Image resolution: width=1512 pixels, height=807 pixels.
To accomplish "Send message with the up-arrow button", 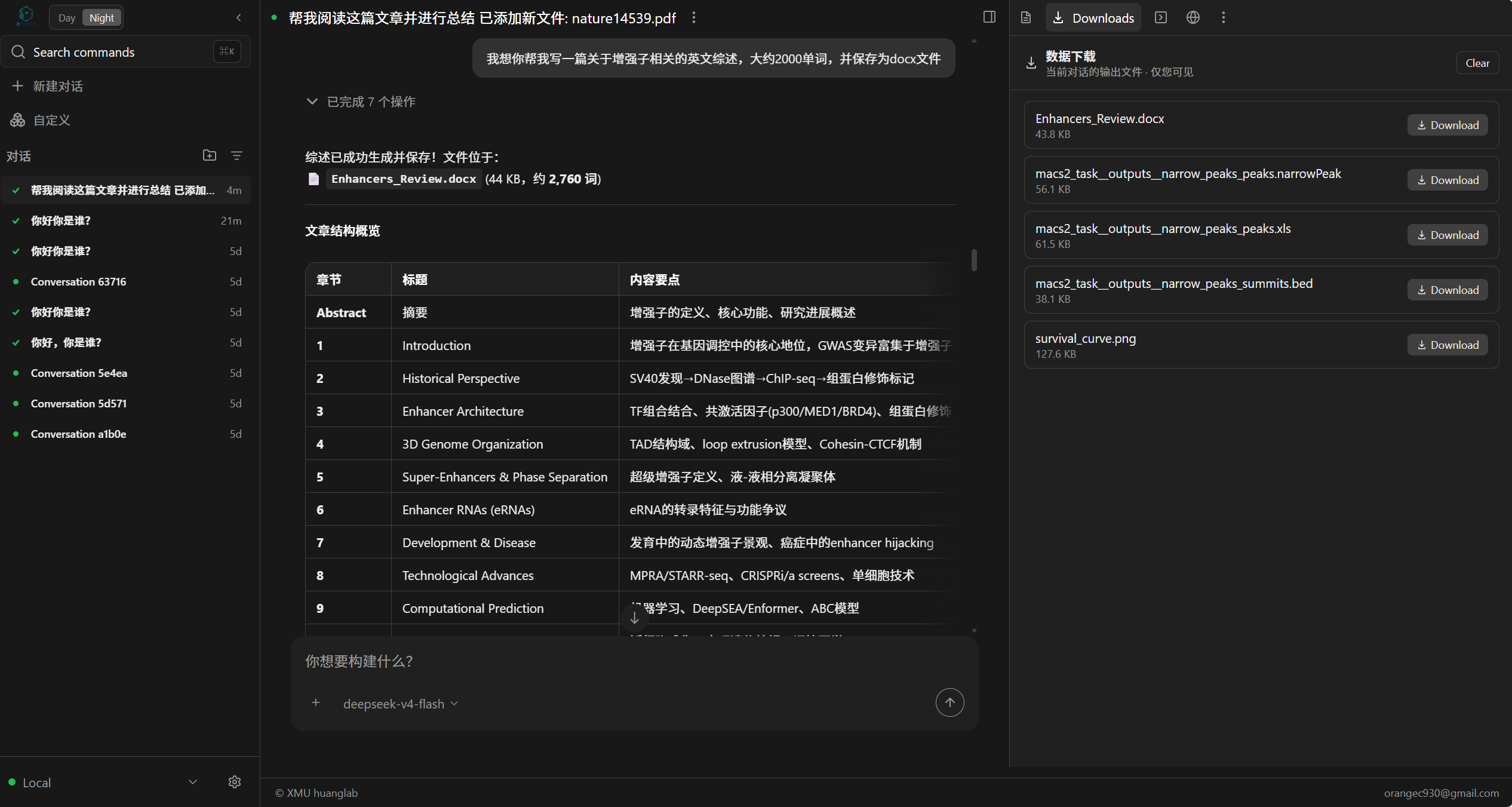I will click(x=949, y=702).
